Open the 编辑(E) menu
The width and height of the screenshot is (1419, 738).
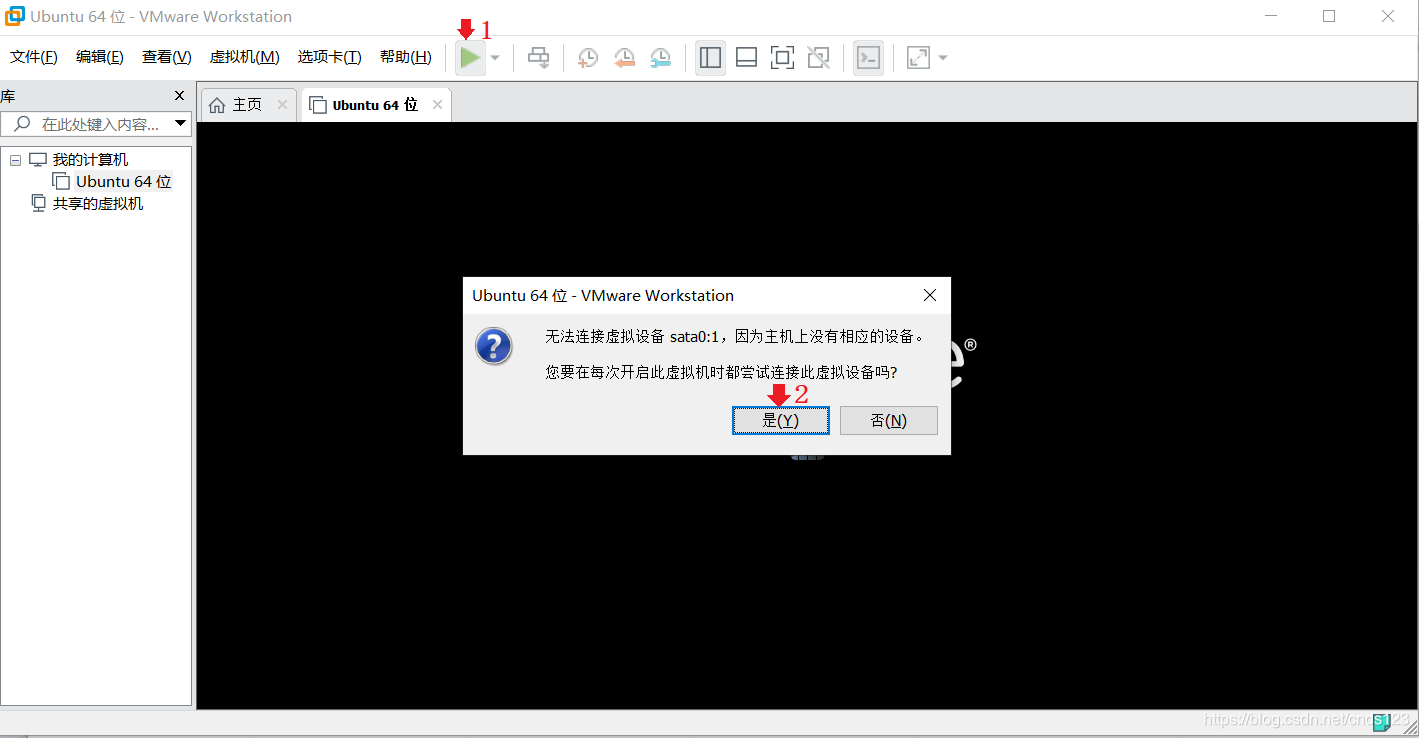pyautogui.click(x=100, y=57)
